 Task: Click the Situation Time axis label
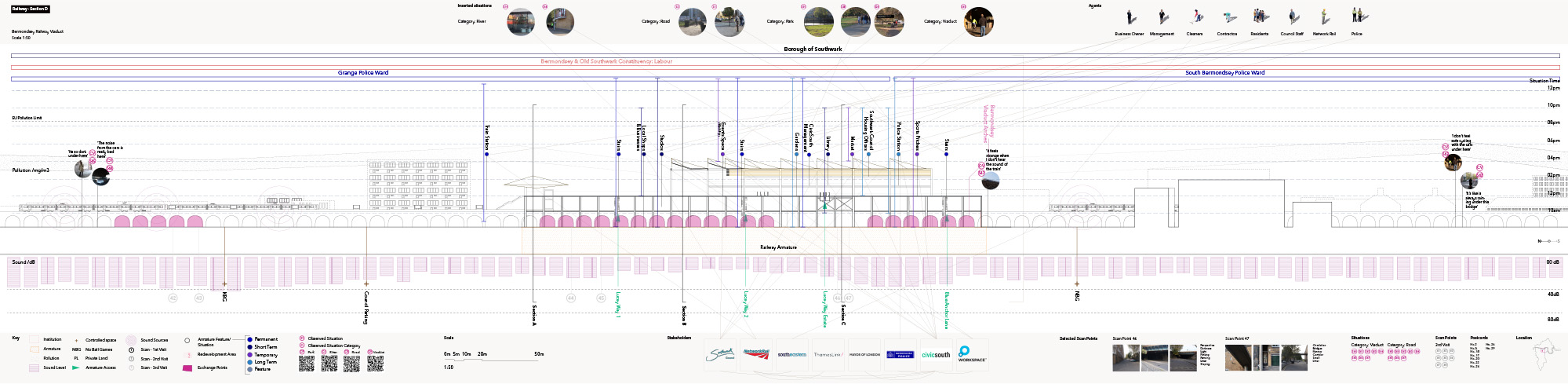click(1544, 81)
